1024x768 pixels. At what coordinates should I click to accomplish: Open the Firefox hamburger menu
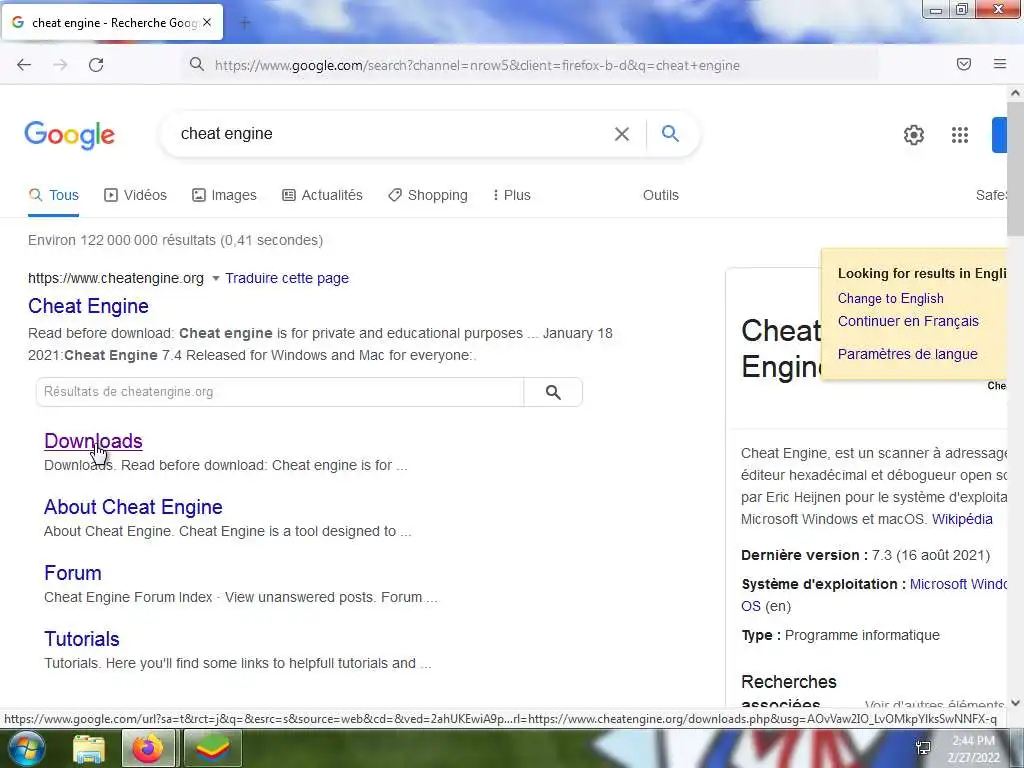tap(1000, 64)
